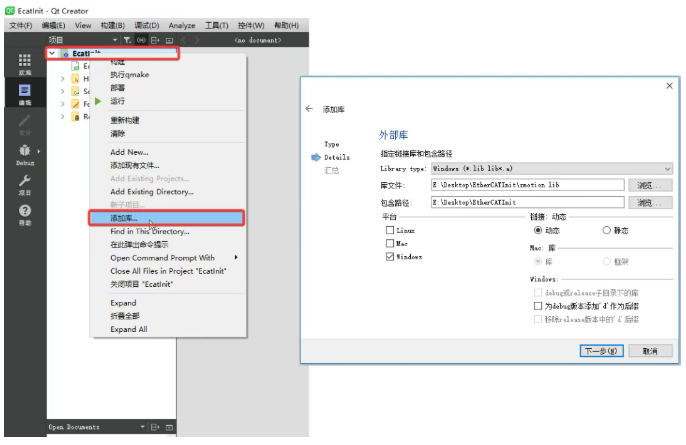686x445 pixels.
Task: Click the Resources folder icon with lock
Action: pos(75,117)
